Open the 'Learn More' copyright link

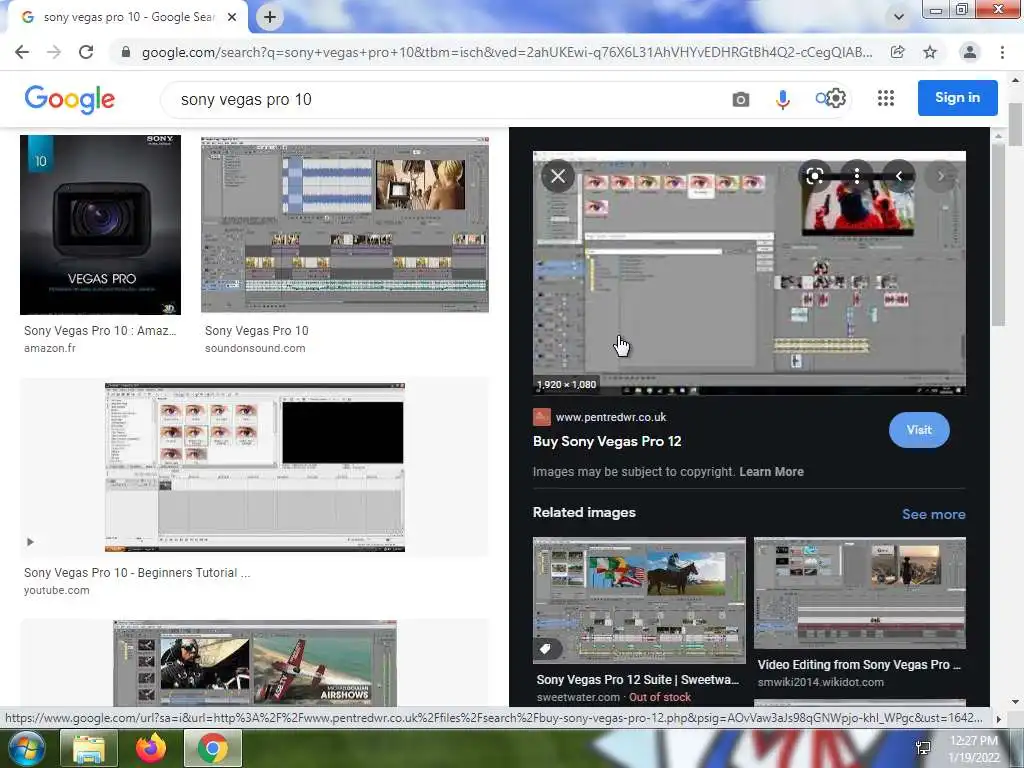771,472
